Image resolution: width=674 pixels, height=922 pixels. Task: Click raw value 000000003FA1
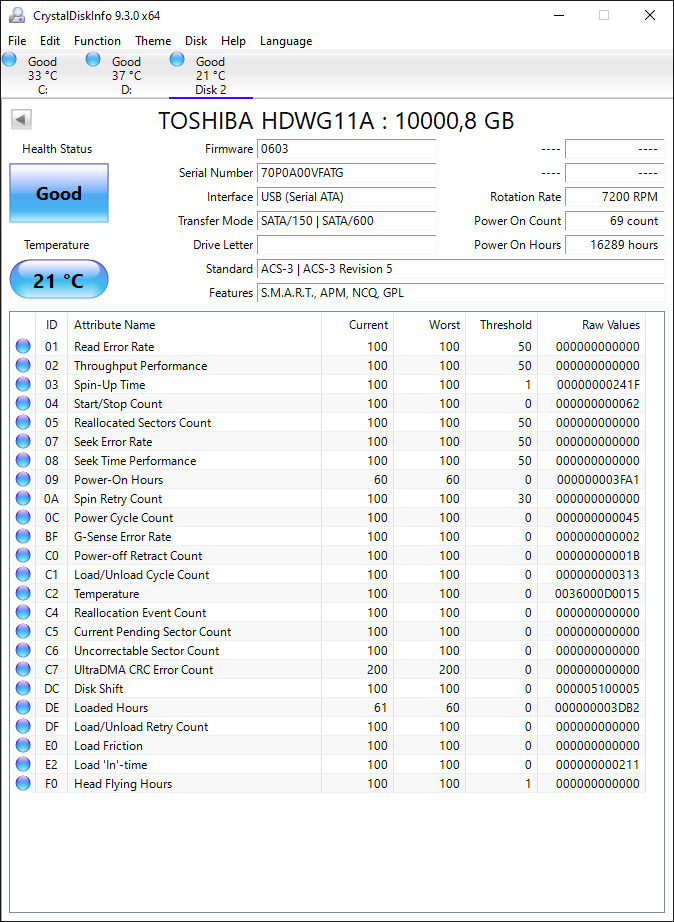tap(598, 479)
